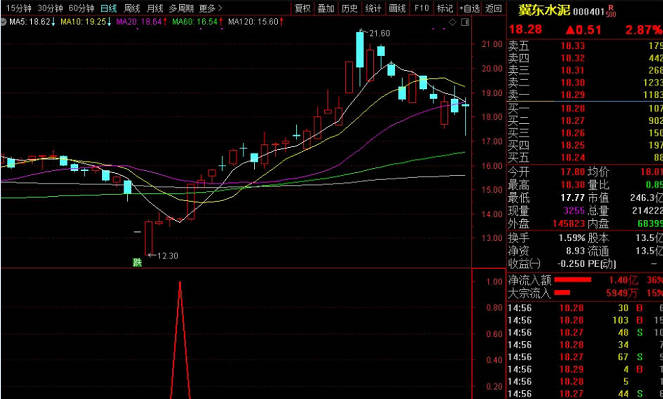Select the MA5 indicator label
This screenshot has height=399, width=663.
tap(32, 22)
